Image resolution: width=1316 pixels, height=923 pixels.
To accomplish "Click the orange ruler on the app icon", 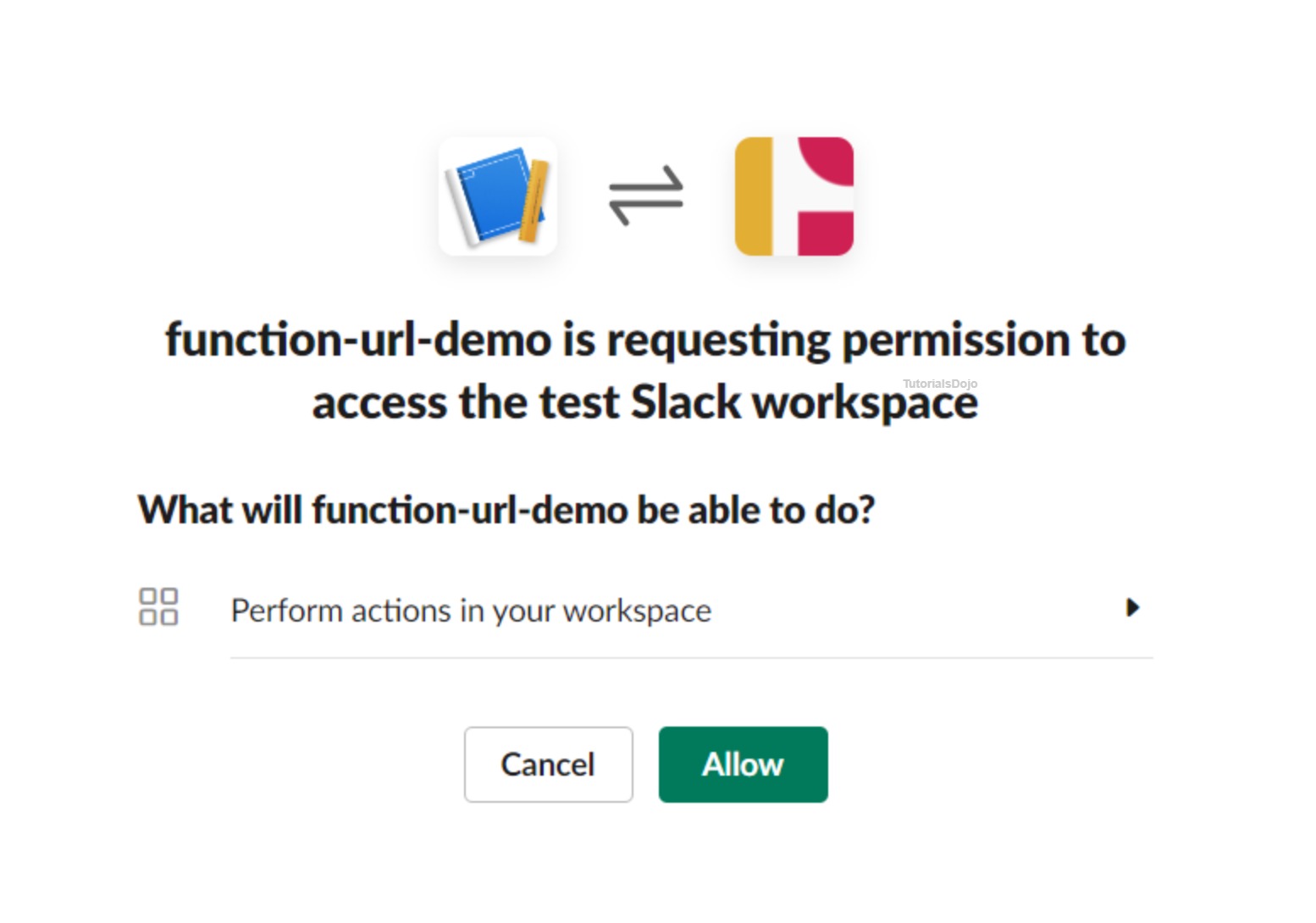I will (x=535, y=202).
